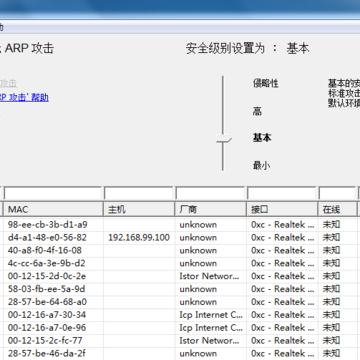Image resolution: width=360 pixels, height=360 pixels.
Task: Sort by the 厂商 column header
Action: 211,209
